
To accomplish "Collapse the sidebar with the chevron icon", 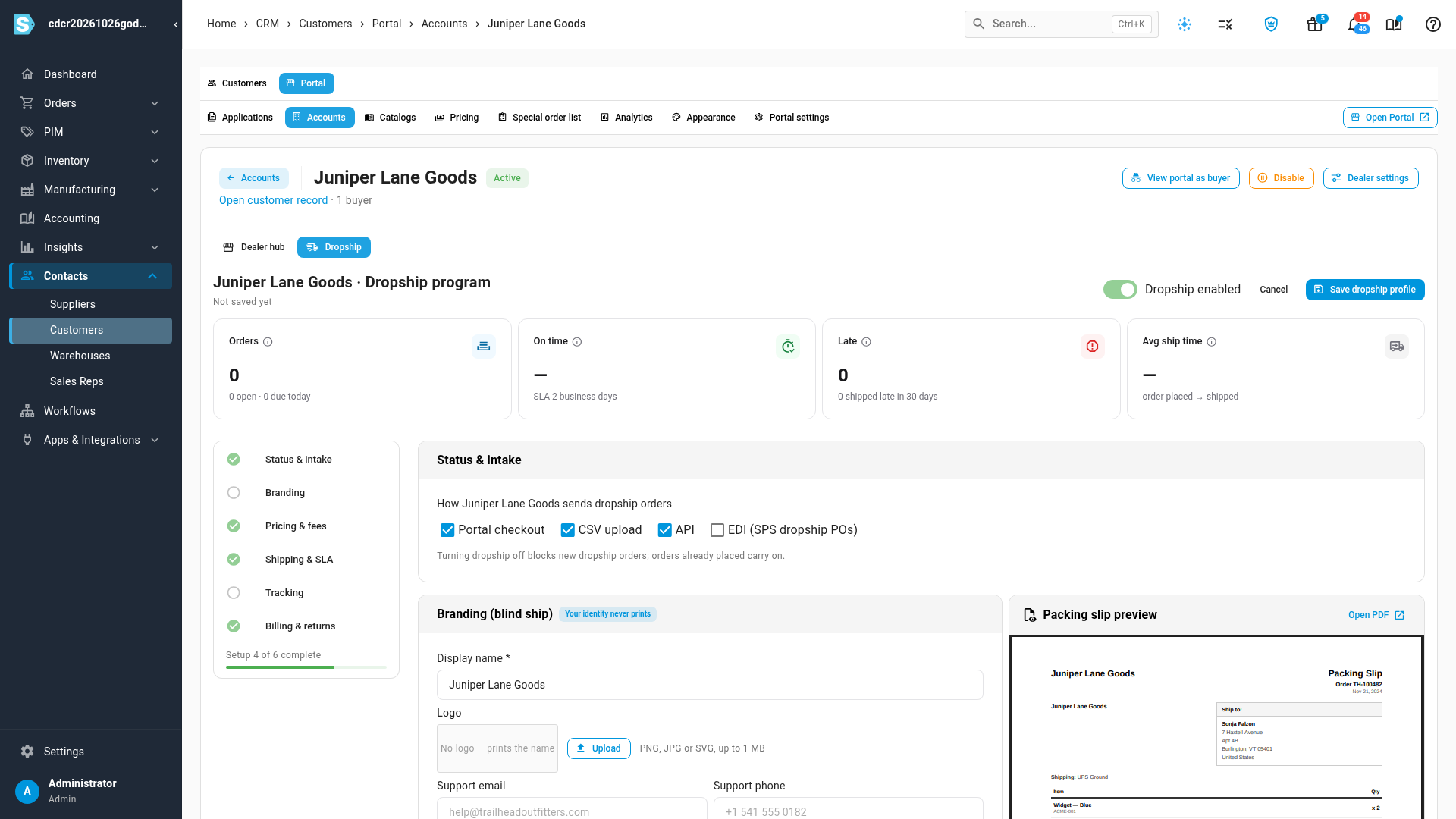I will [176, 24].
